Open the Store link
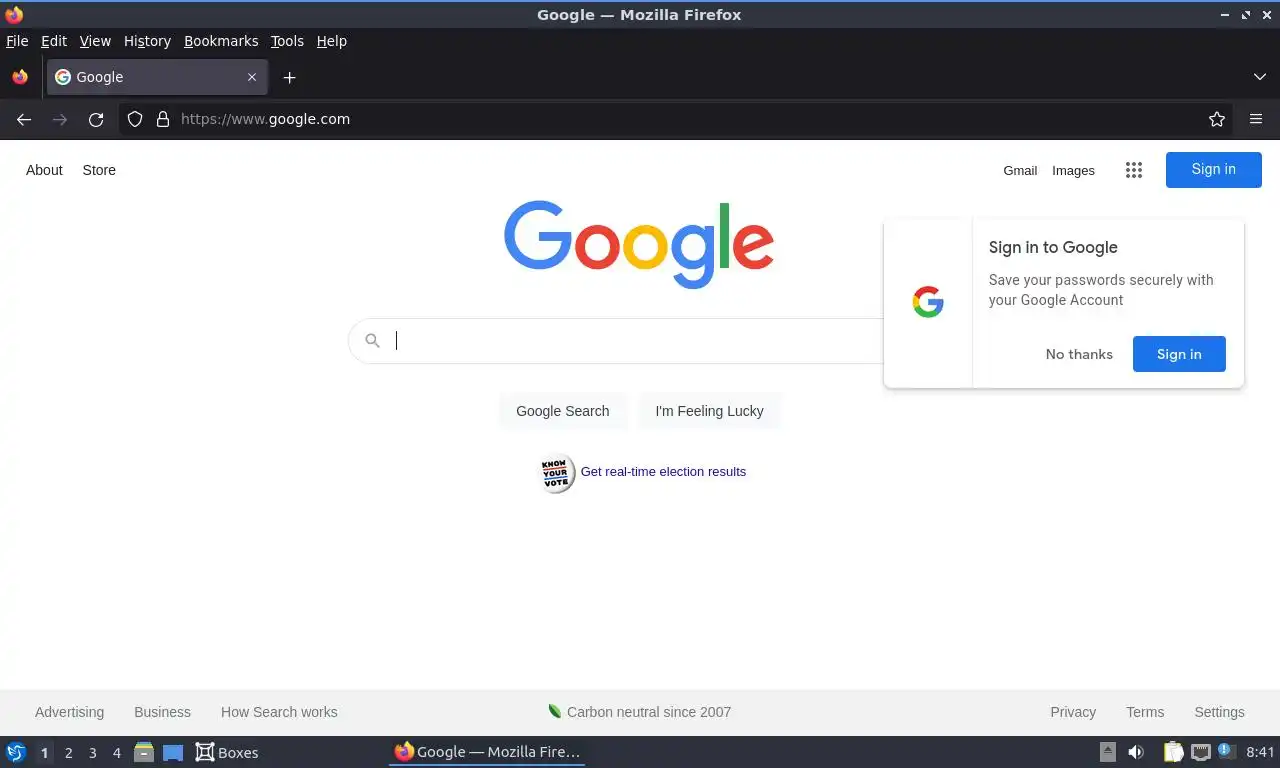Image resolution: width=1280 pixels, height=768 pixels. click(99, 170)
